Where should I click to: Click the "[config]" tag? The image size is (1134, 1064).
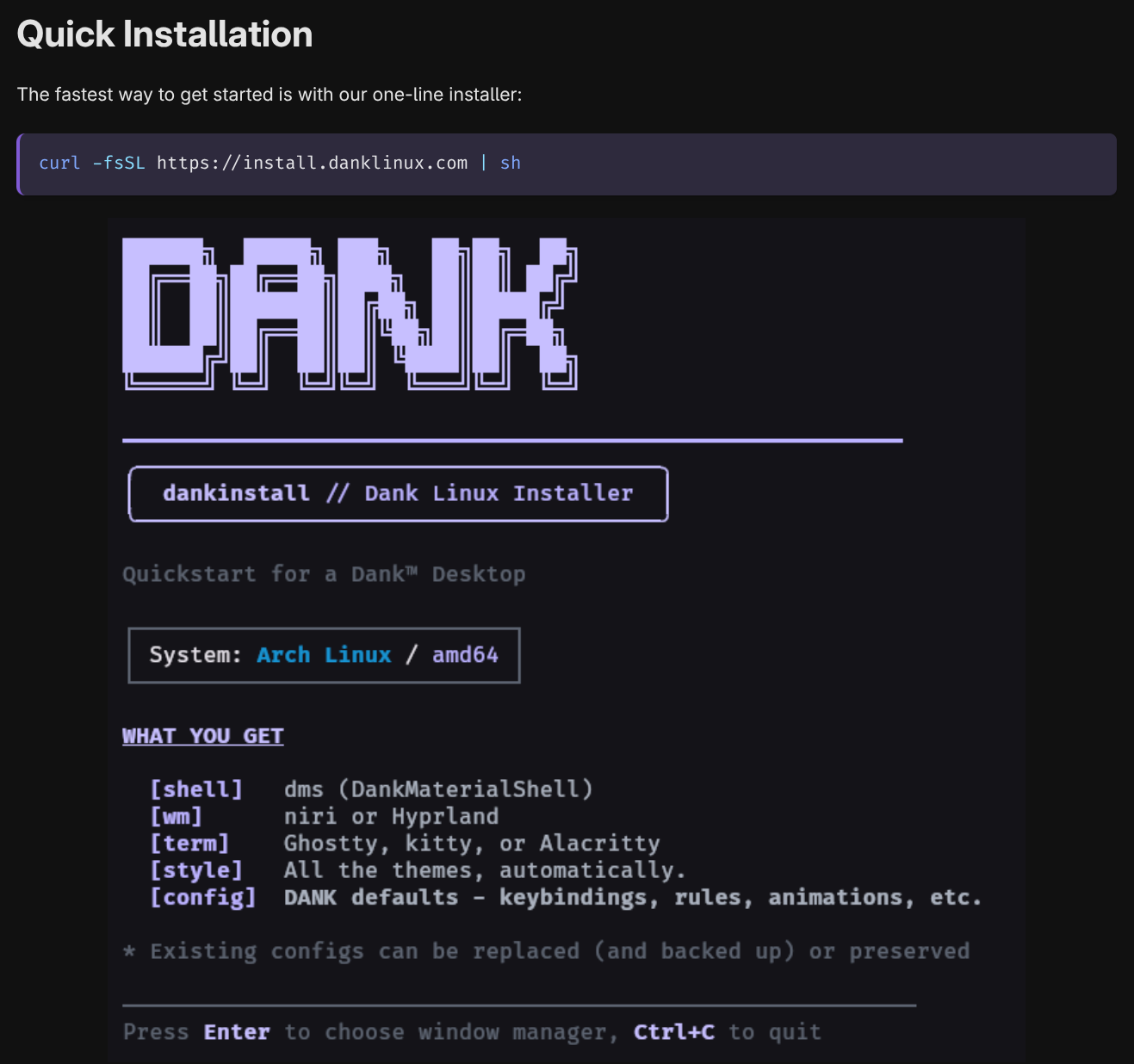click(203, 897)
